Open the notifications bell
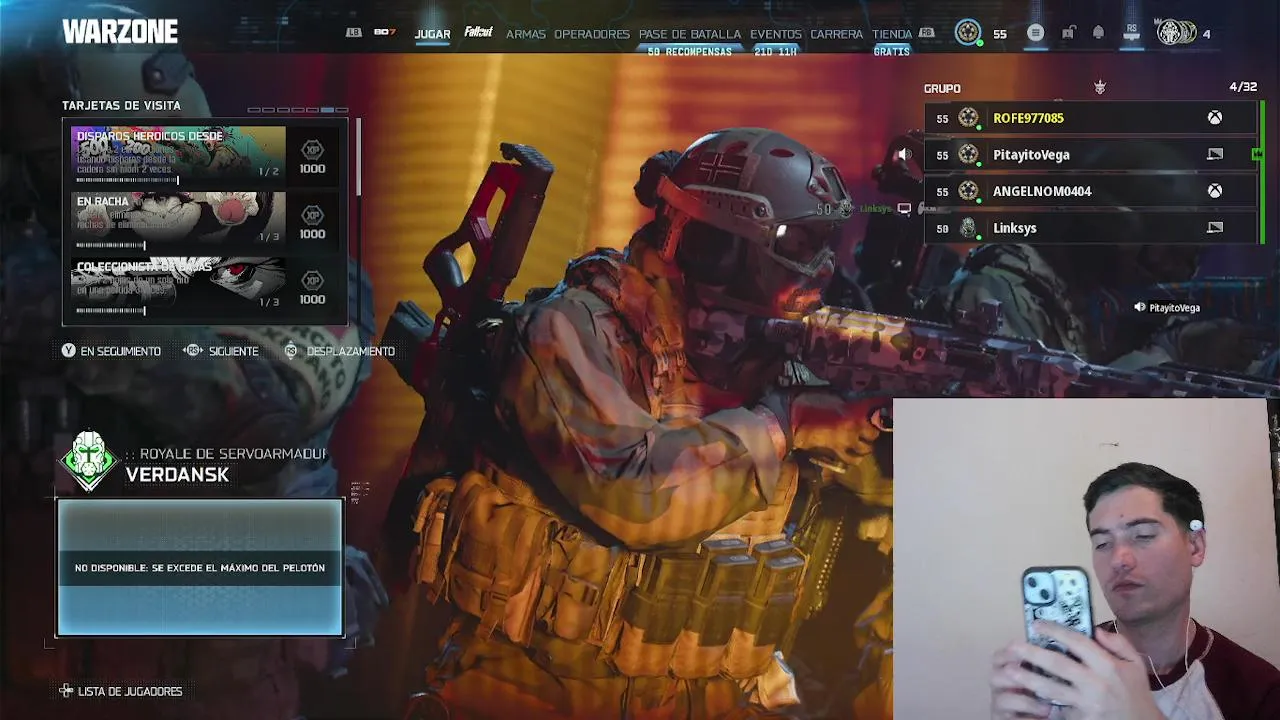The height and width of the screenshot is (720, 1280). coord(1098,33)
